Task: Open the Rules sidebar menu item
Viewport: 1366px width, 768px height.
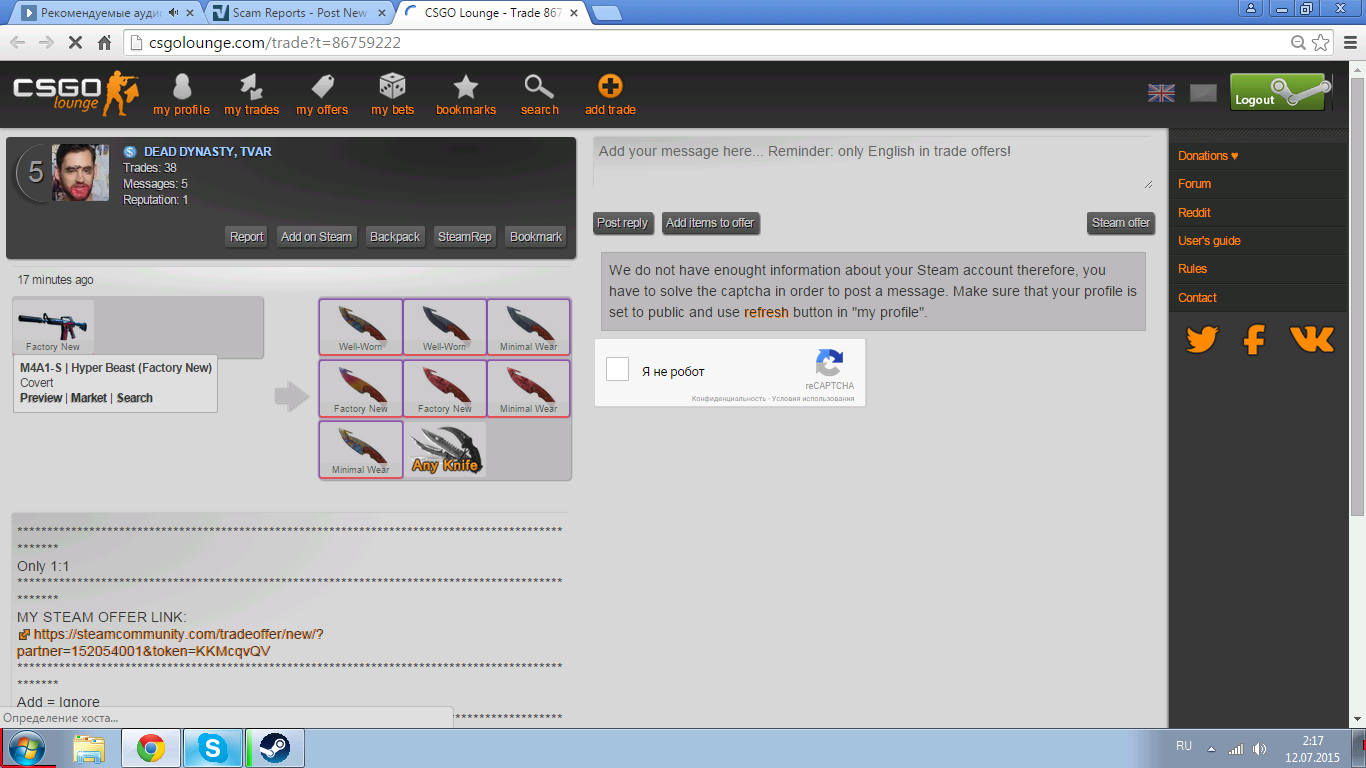Action: coord(1192,269)
